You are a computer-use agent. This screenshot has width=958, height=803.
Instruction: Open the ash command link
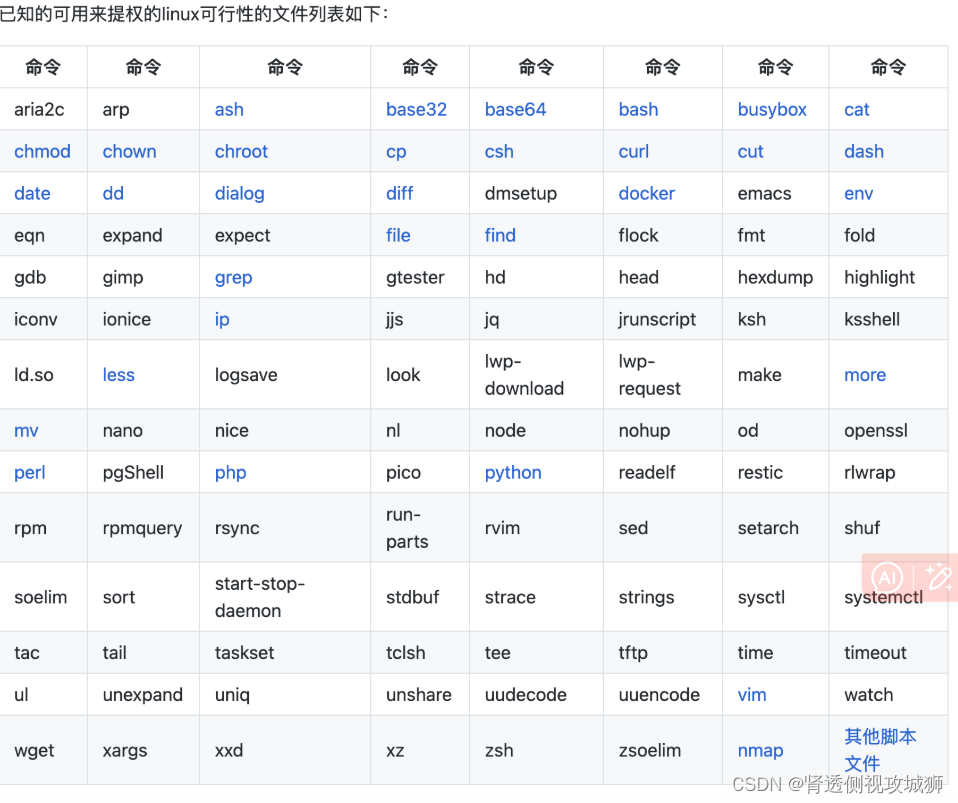(x=229, y=109)
